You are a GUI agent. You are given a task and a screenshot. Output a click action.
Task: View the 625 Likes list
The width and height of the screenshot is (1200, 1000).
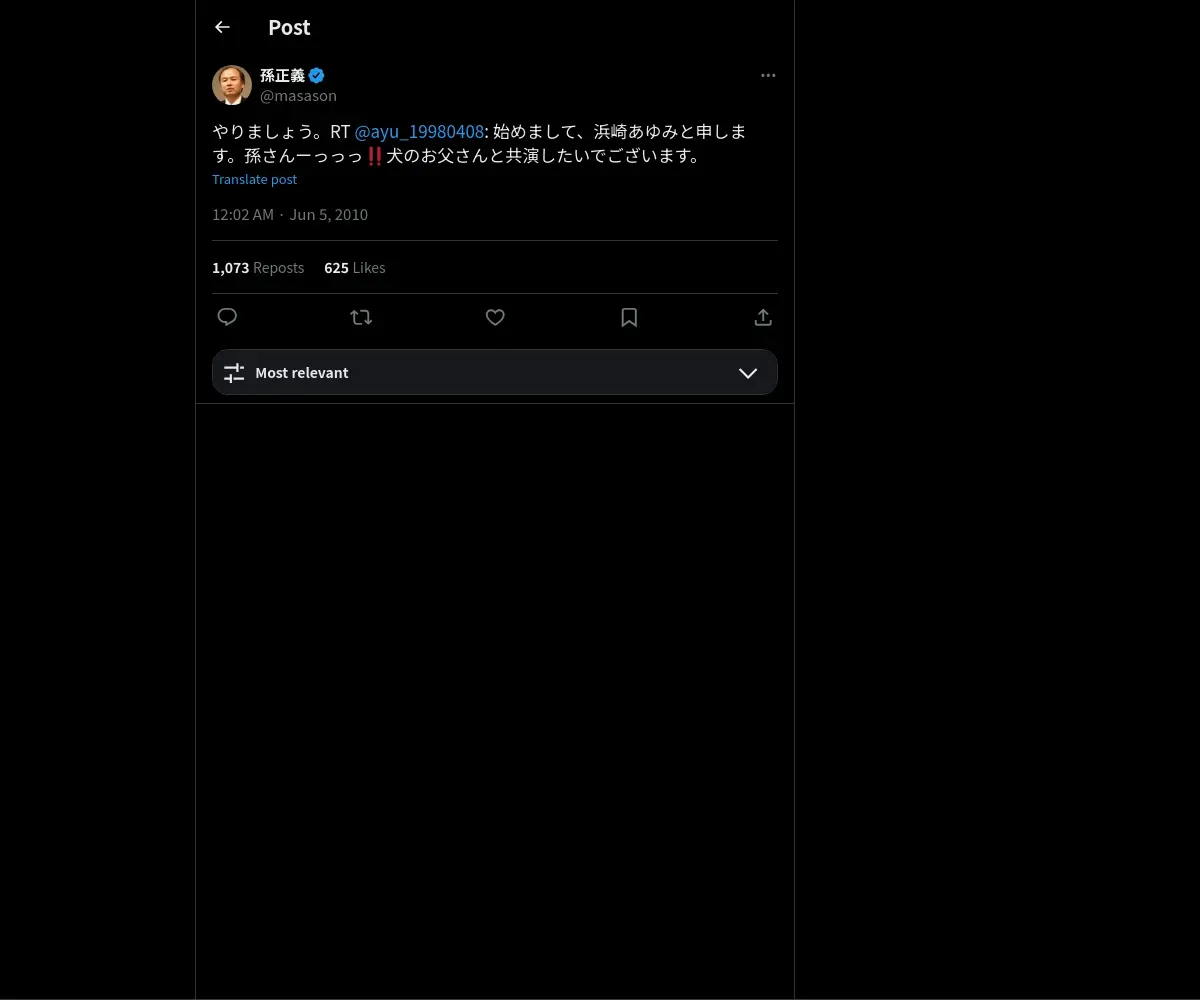pyautogui.click(x=354, y=268)
